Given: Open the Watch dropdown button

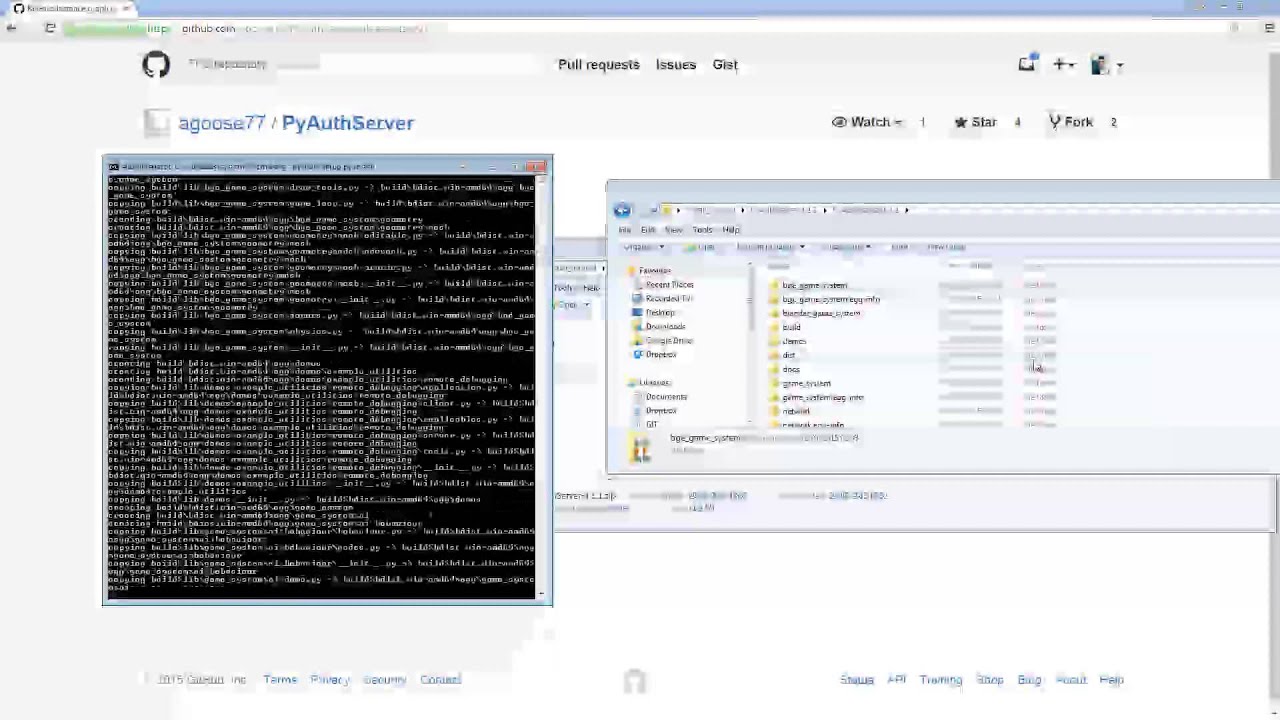Looking at the screenshot, I should coord(868,122).
